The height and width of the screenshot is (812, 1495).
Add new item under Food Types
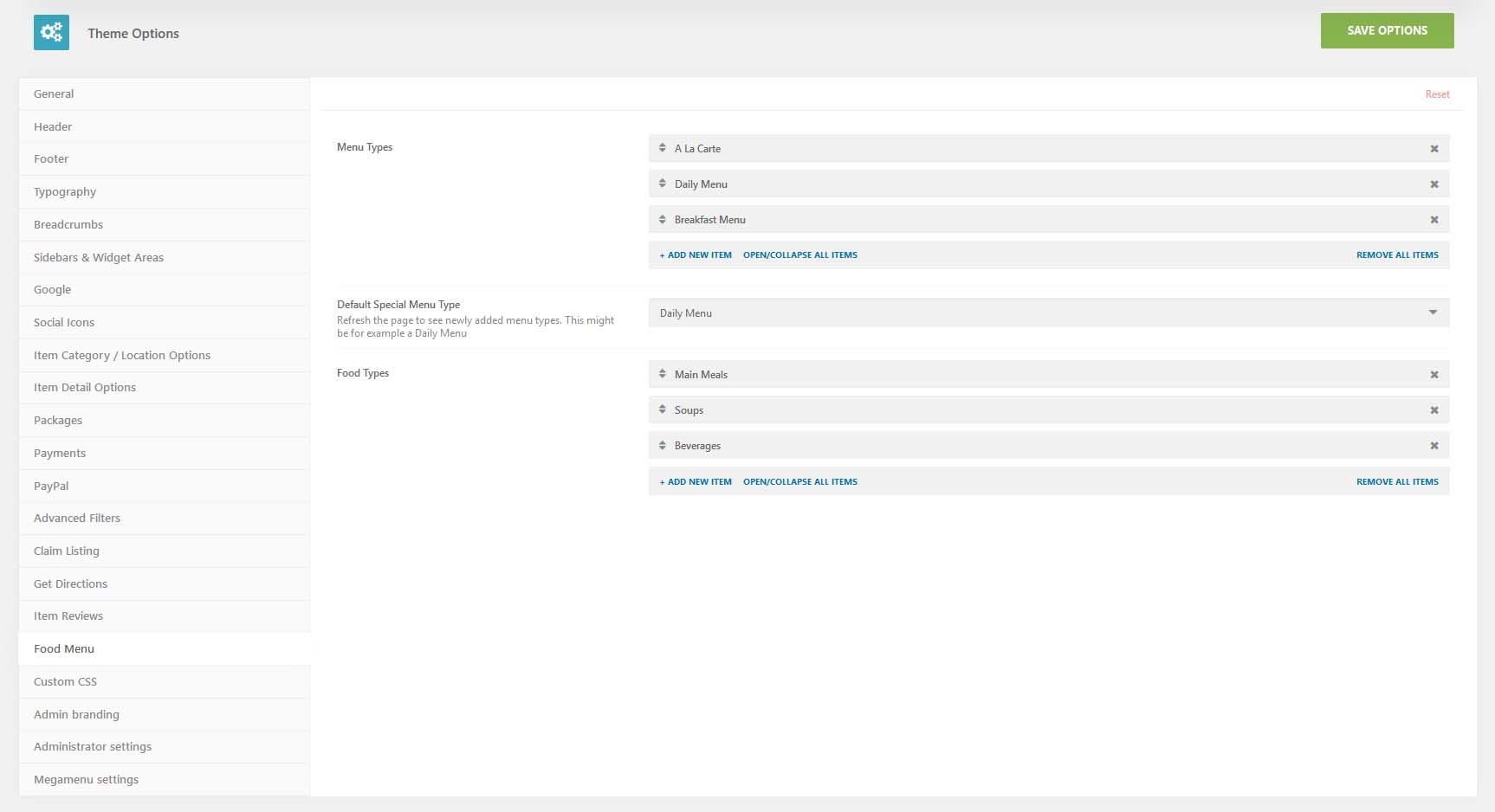[696, 482]
